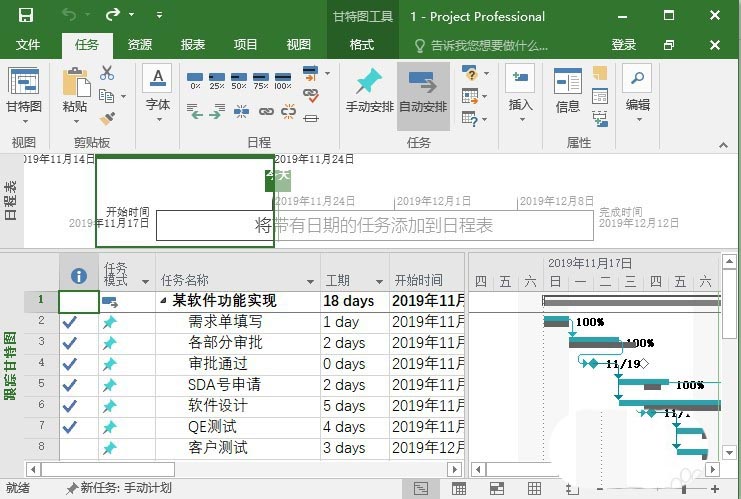Click task table horizontal scrollbar right arrow

(x=454, y=470)
